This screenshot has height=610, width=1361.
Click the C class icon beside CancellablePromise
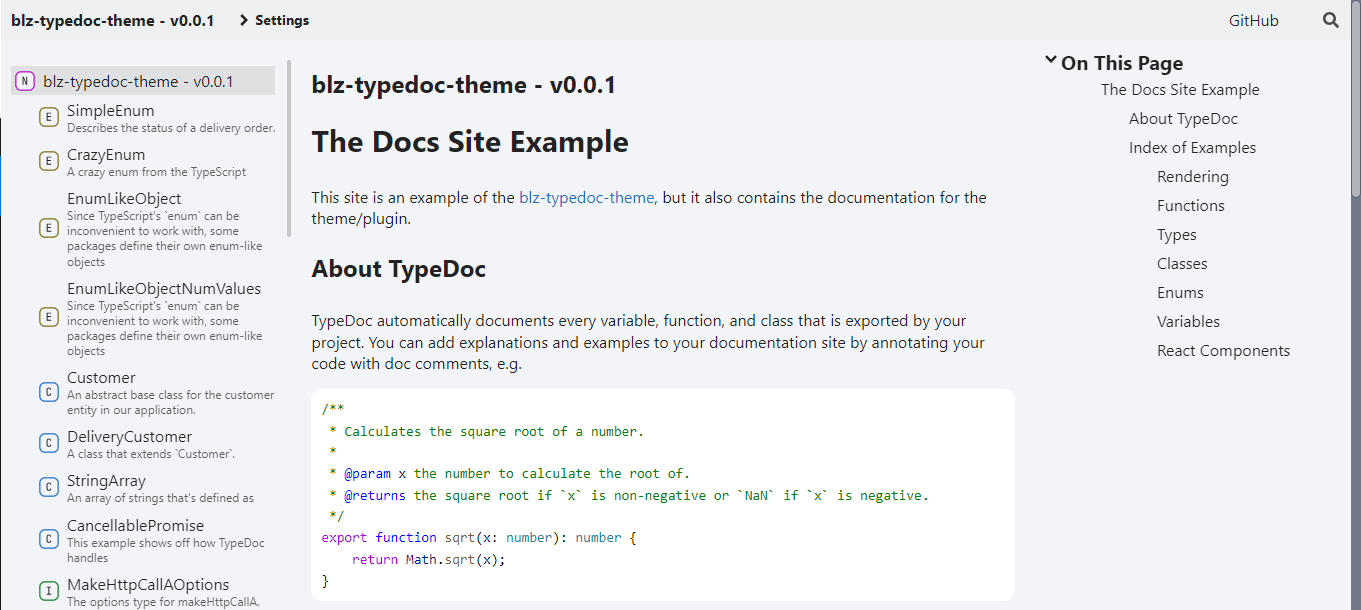coord(48,539)
